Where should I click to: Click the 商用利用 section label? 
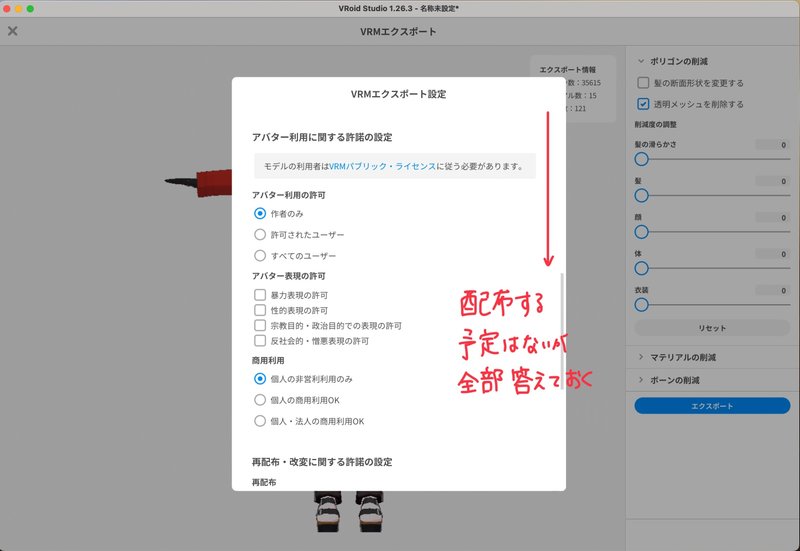click(268, 360)
